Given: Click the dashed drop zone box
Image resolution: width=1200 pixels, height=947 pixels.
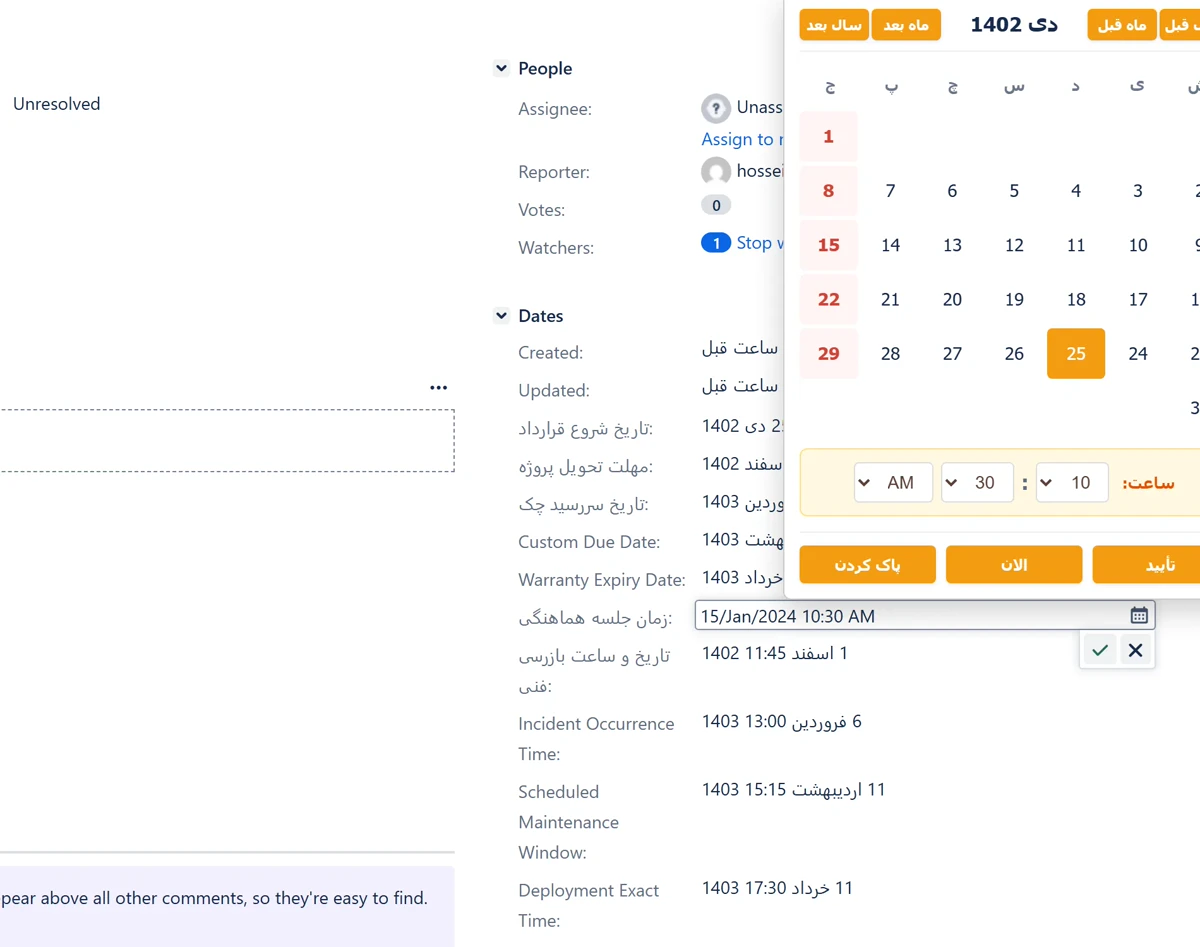Looking at the screenshot, I should click(x=227, y=440).
